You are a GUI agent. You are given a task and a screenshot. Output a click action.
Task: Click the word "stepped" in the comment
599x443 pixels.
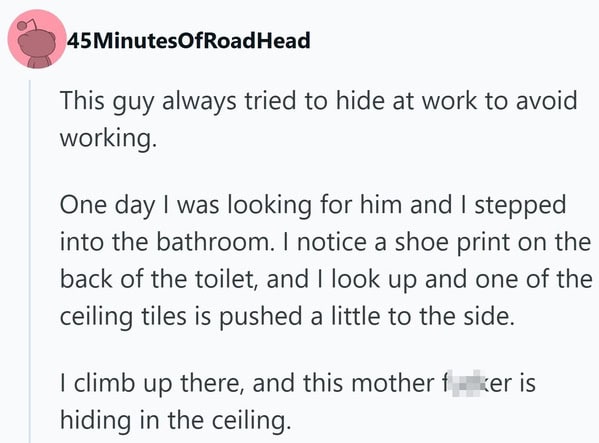pos(520,206)
